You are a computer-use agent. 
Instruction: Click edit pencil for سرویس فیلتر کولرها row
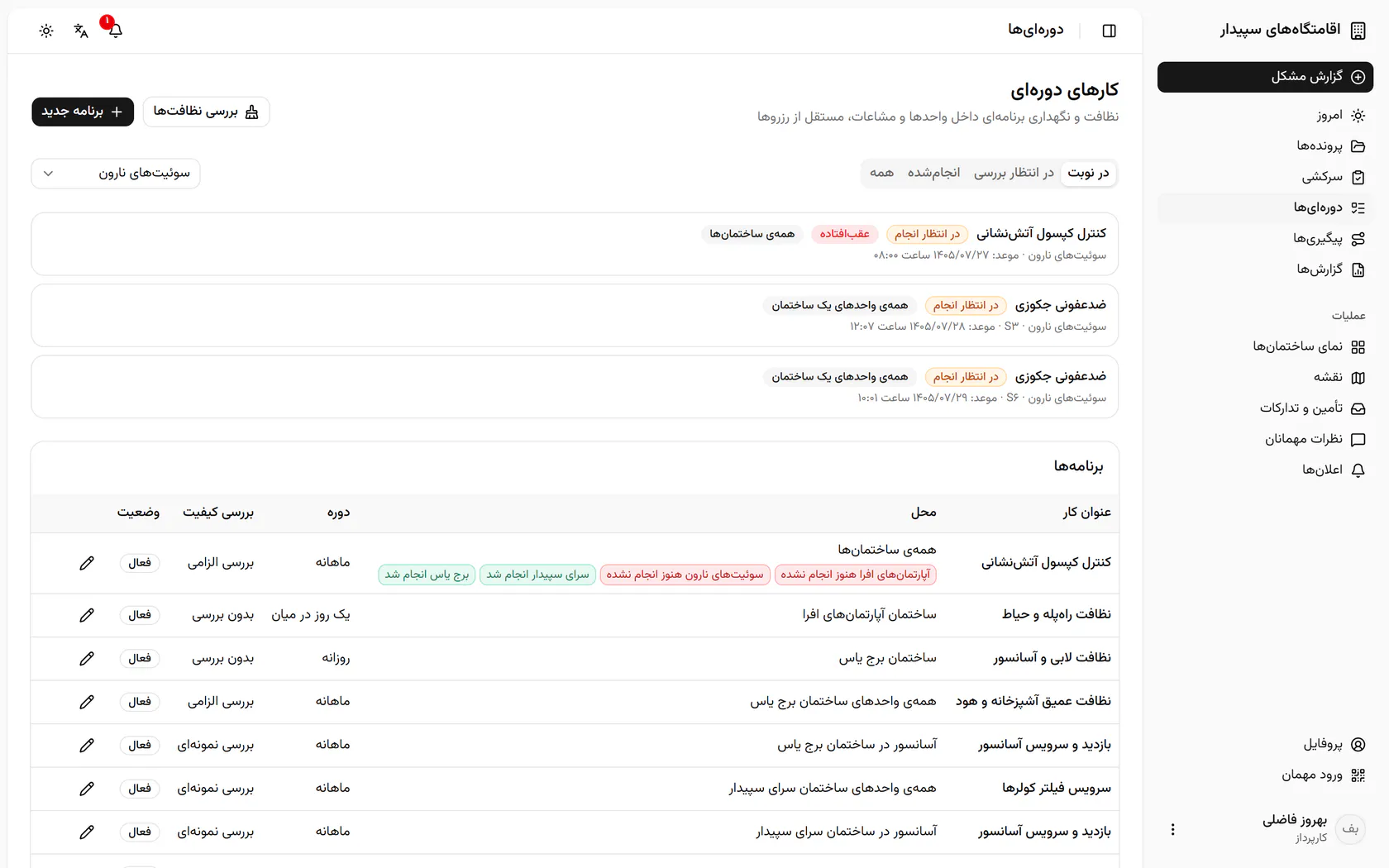click(87, 789)
